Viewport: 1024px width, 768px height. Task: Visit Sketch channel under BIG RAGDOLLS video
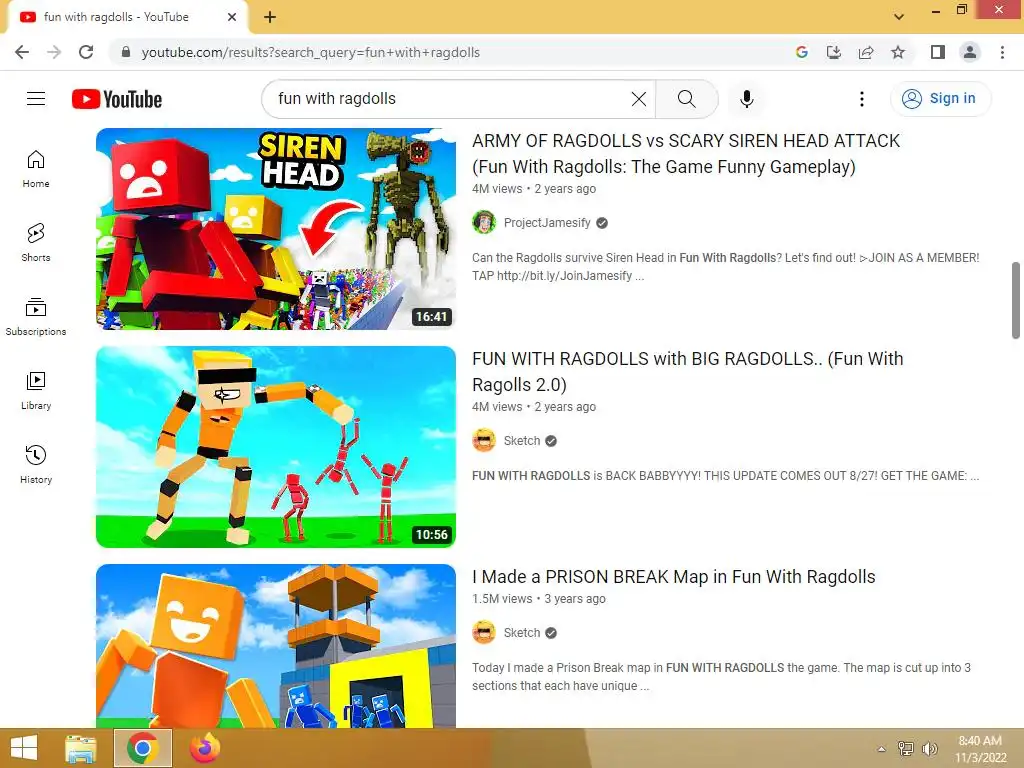coord(522,441)
